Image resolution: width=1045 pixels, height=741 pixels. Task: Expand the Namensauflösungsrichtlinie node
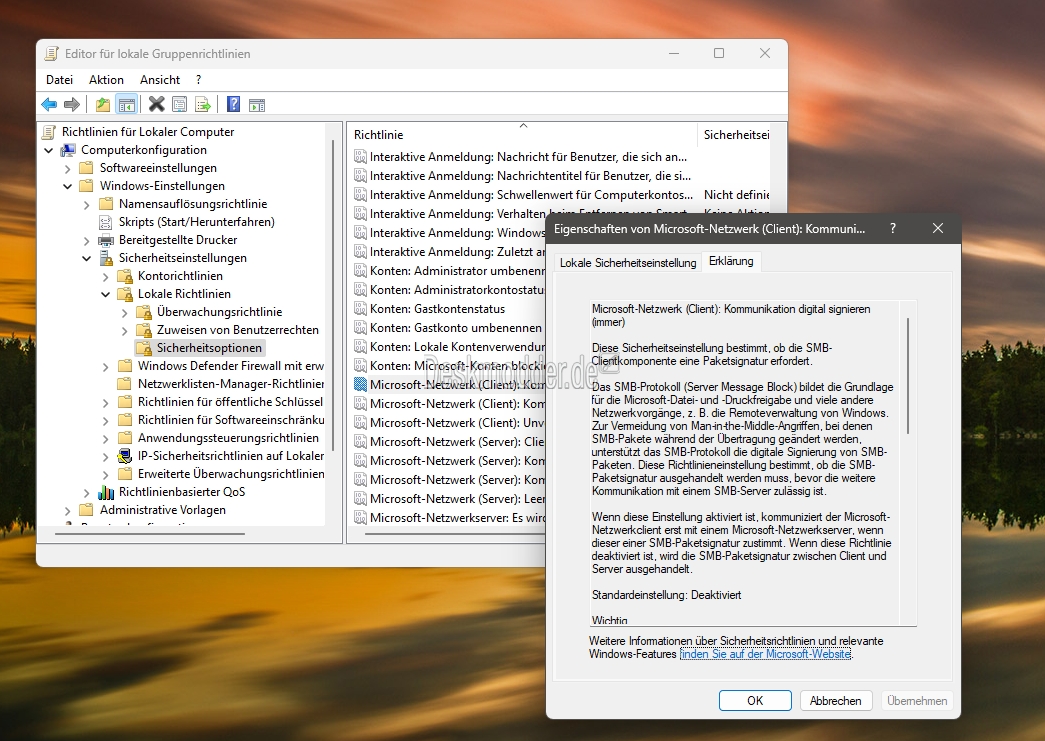pyautogui.click(x=86, y=205)
